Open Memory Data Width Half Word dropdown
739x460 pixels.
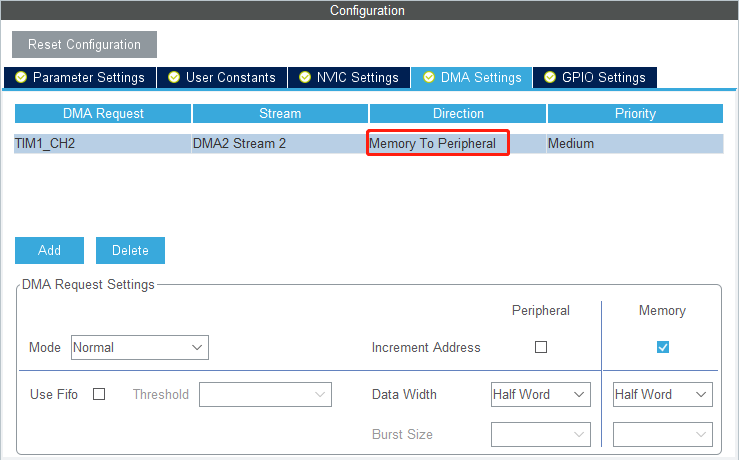[663, 394]
